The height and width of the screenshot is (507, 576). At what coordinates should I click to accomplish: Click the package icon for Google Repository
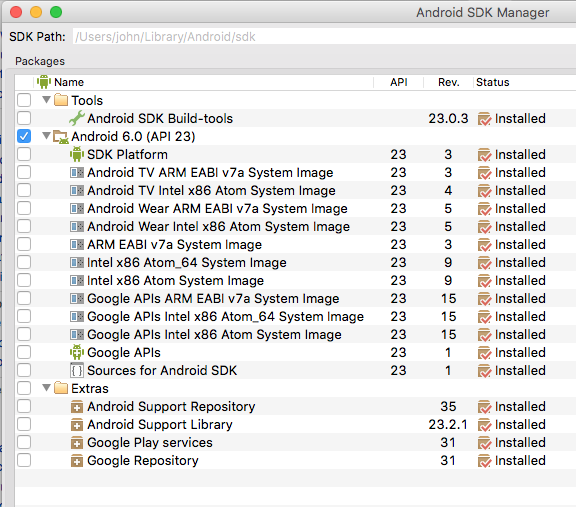pos(77,460)
